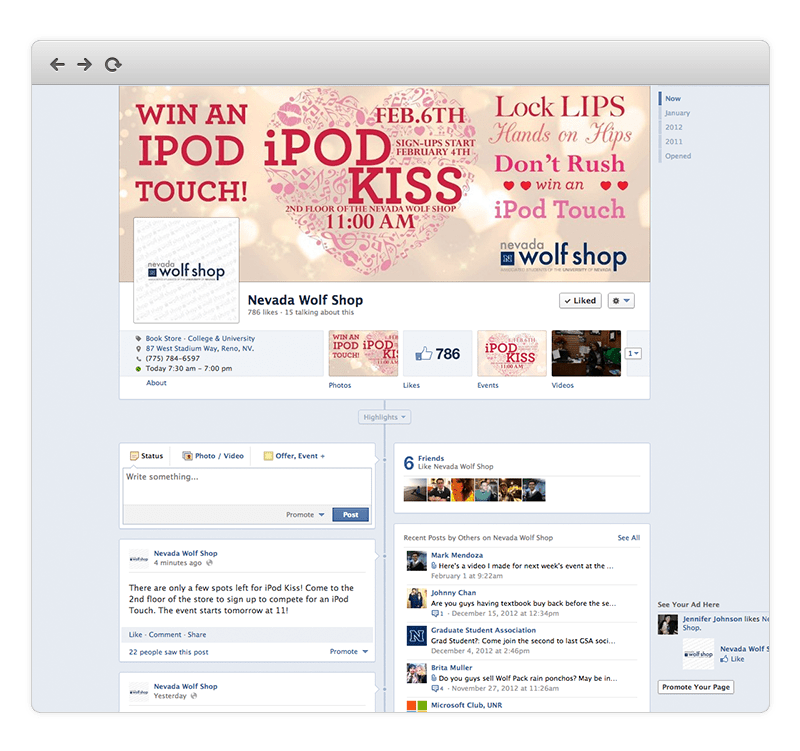Go forward with the browser forward arrow
This screenshot has height=751, width=800.
pos(84,64)
